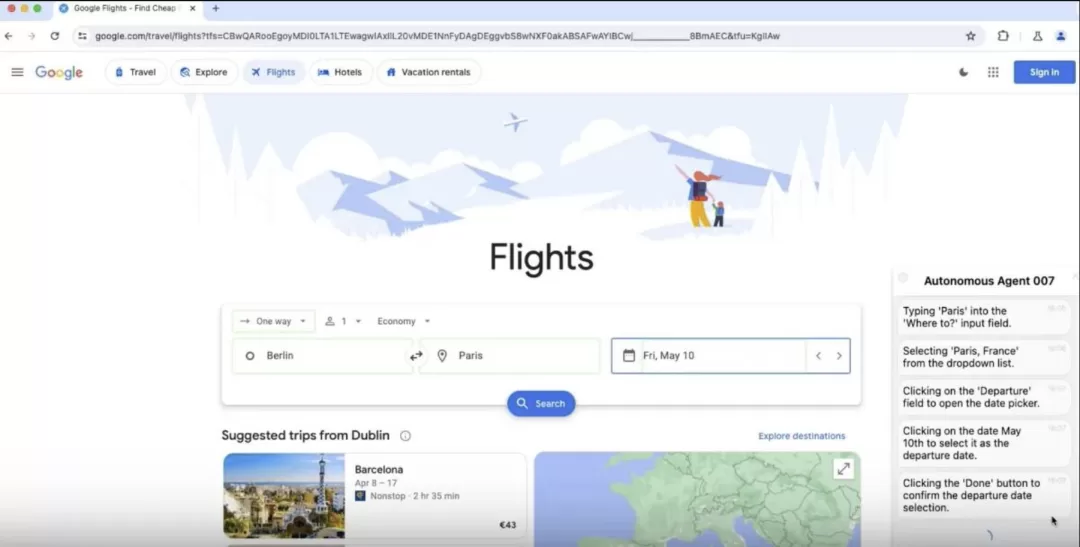
Task: Swap origin and destination
Action: pos(416,355)
